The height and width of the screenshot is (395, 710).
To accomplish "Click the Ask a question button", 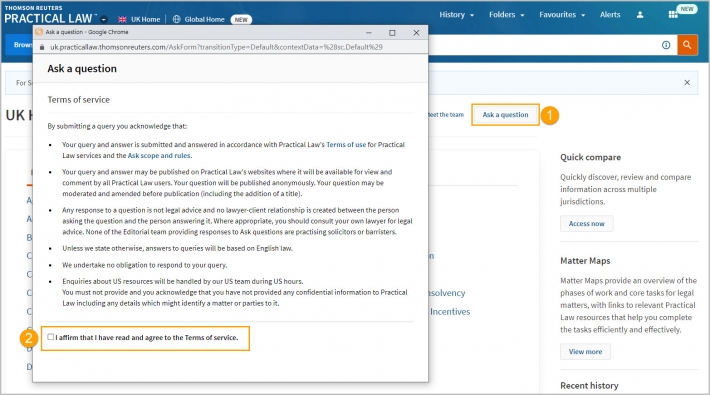I will click(x=505, y=115).
